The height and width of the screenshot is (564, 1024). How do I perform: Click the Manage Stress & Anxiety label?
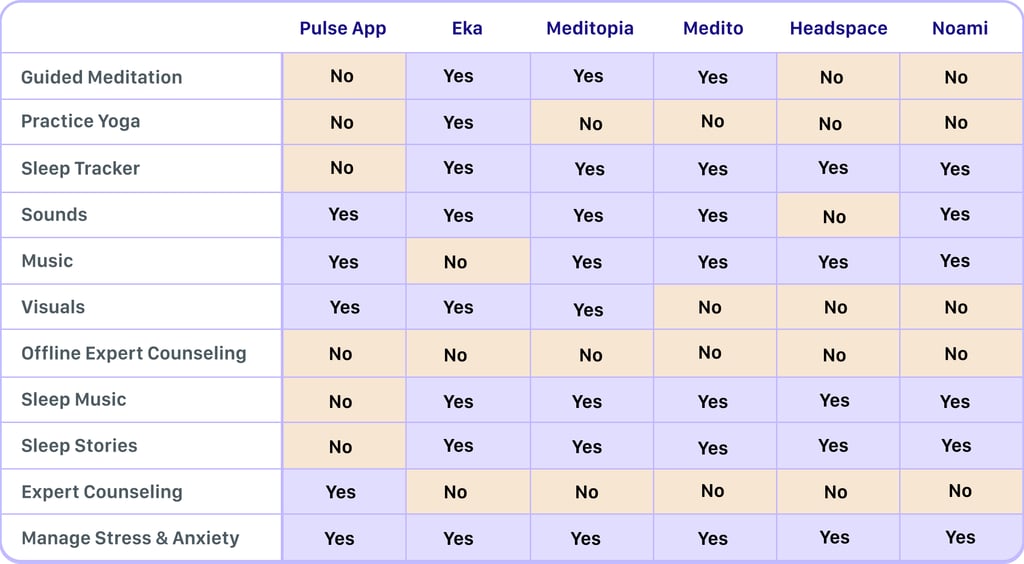[x=130, y=538]
